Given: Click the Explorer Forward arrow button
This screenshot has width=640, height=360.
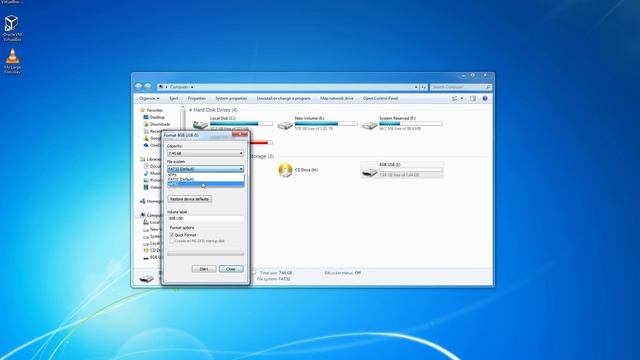Looking at the screenshot, I should pos(148,87).
